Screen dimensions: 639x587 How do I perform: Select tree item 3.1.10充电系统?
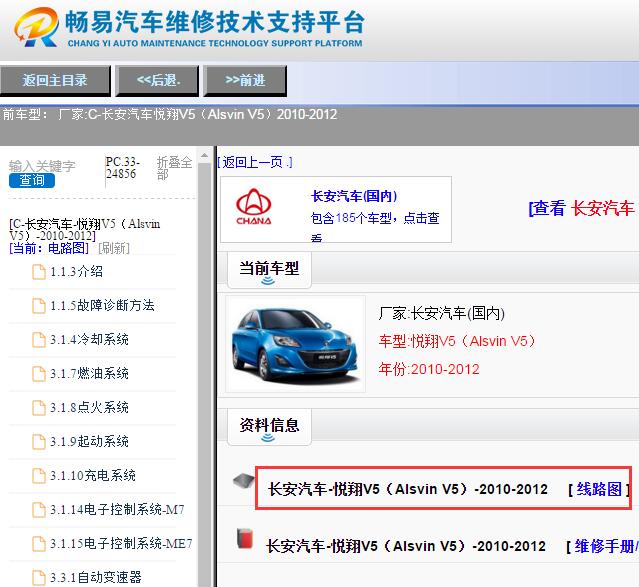[93, 475]
